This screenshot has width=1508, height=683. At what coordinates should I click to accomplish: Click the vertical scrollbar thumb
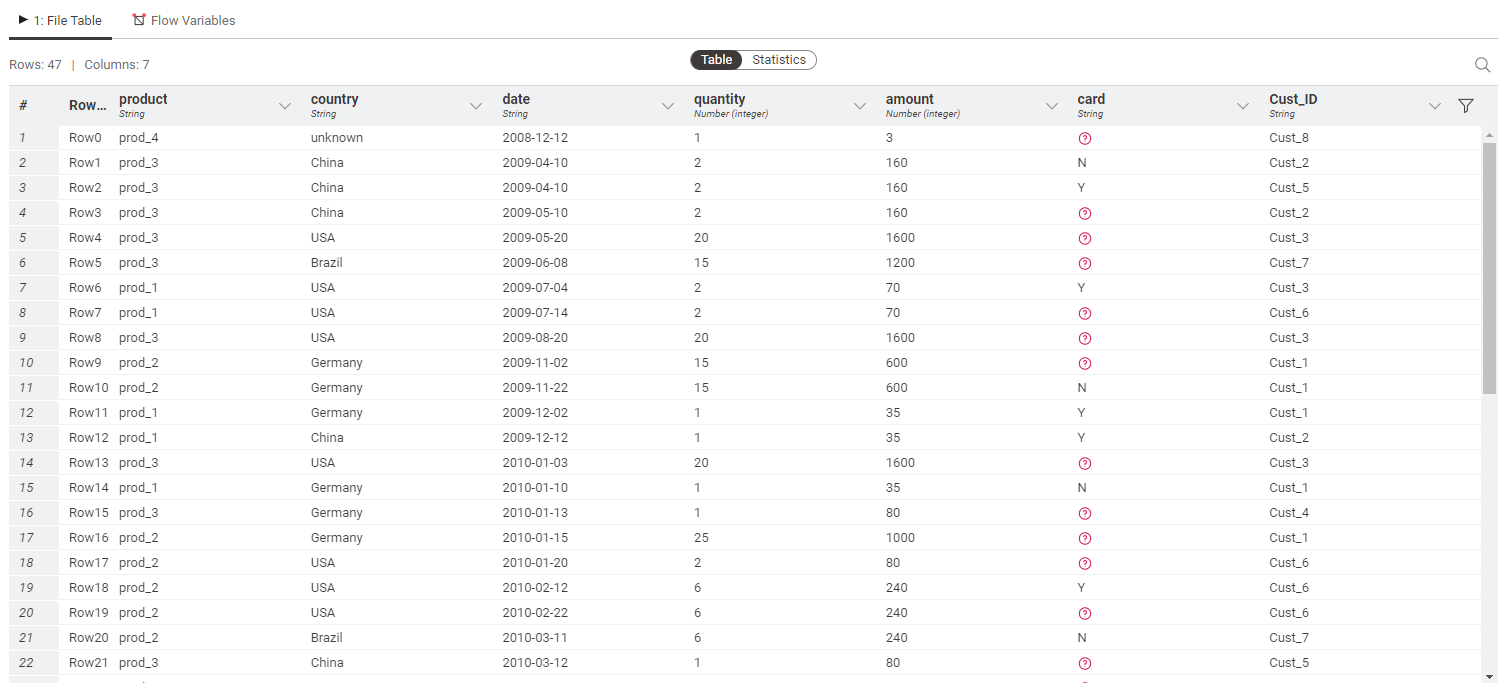coord(1489,268)
